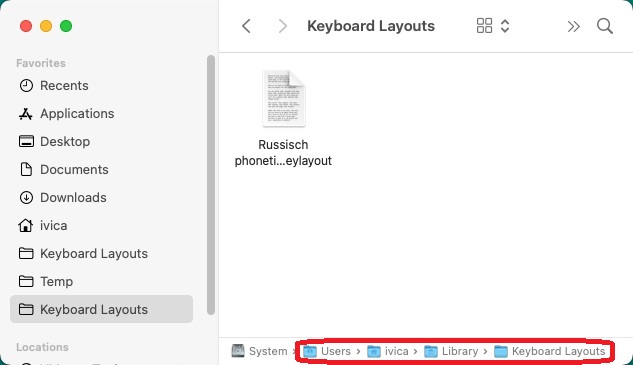Go forward with the right chevron
The width and height of the screenshot is (633, 365).
[283, 26]
